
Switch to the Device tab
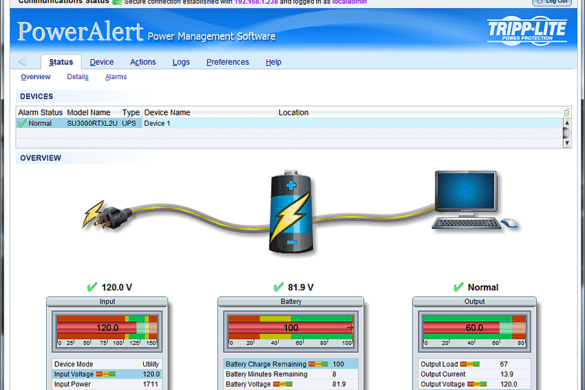click(x=101, y=62)
